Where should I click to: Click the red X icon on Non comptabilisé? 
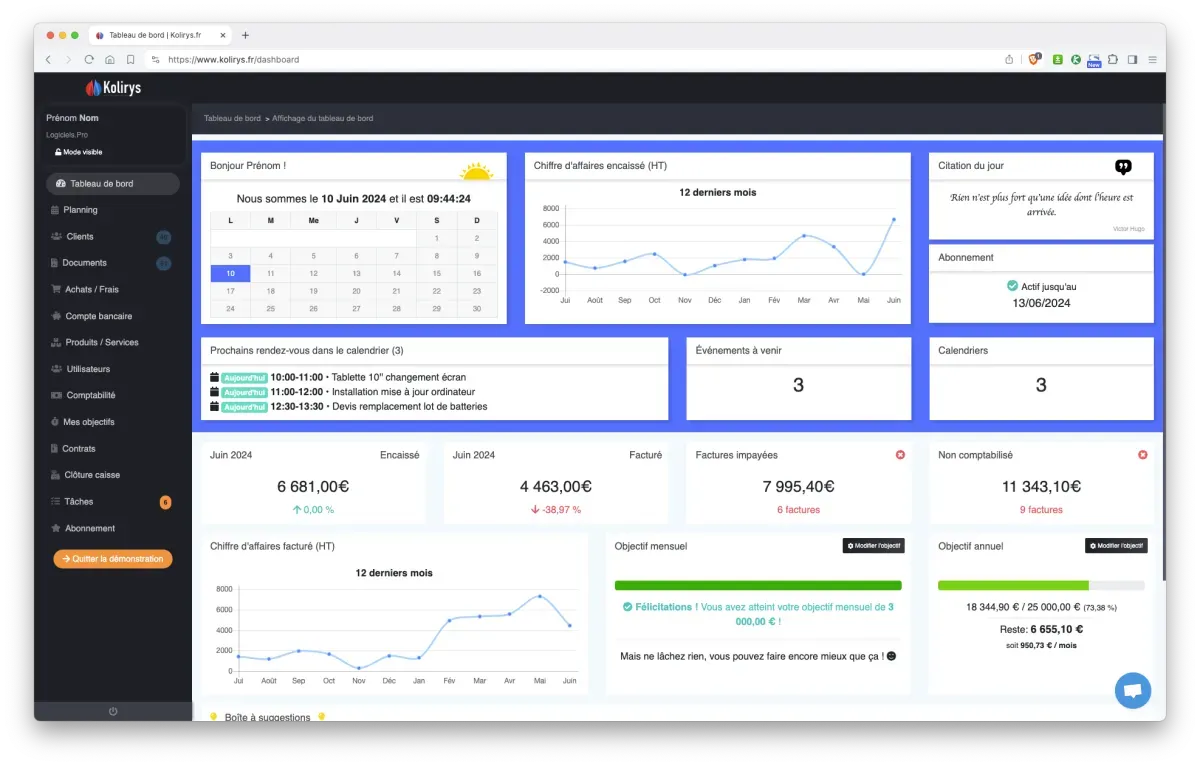[1143, 455]
